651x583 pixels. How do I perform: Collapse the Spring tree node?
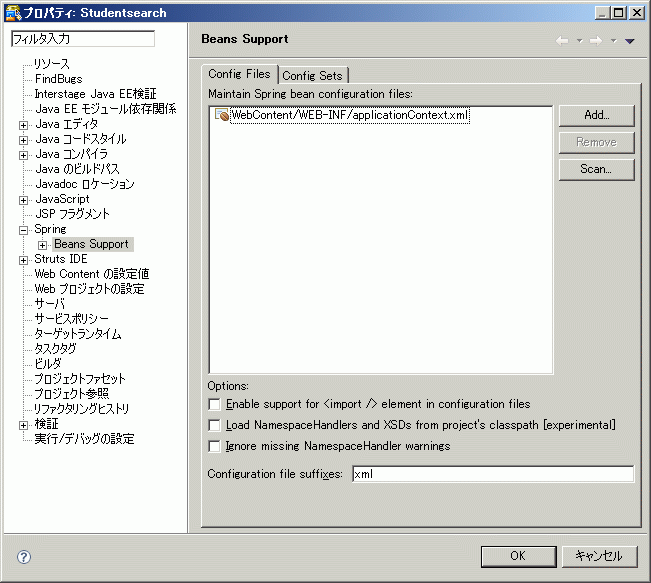pyautogui.click(x=24, y=230)
